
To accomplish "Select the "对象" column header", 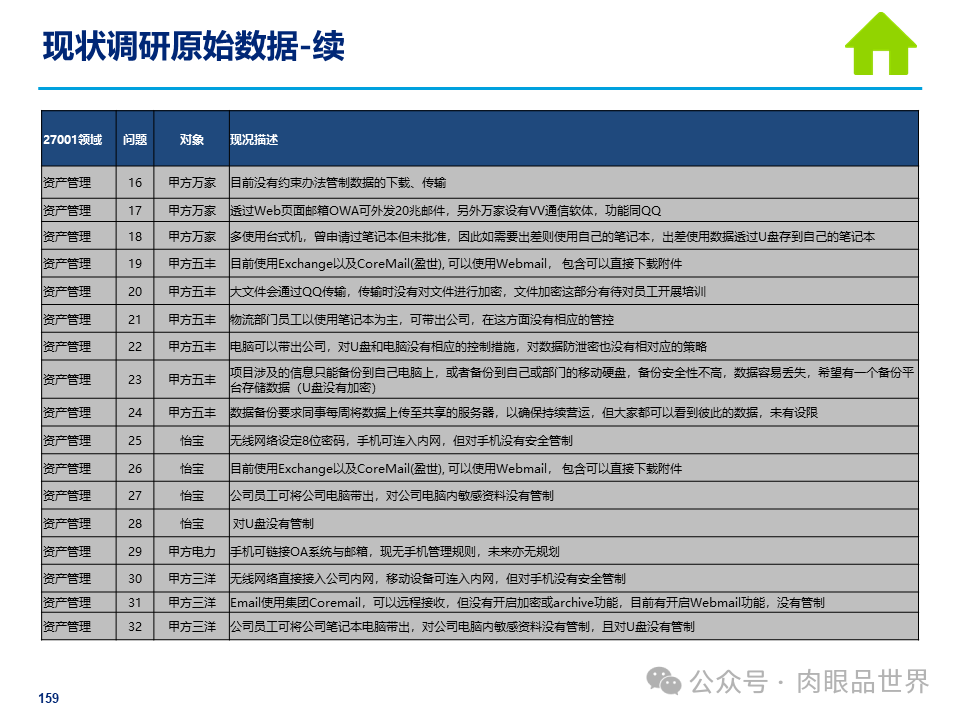I will point(192,140).
